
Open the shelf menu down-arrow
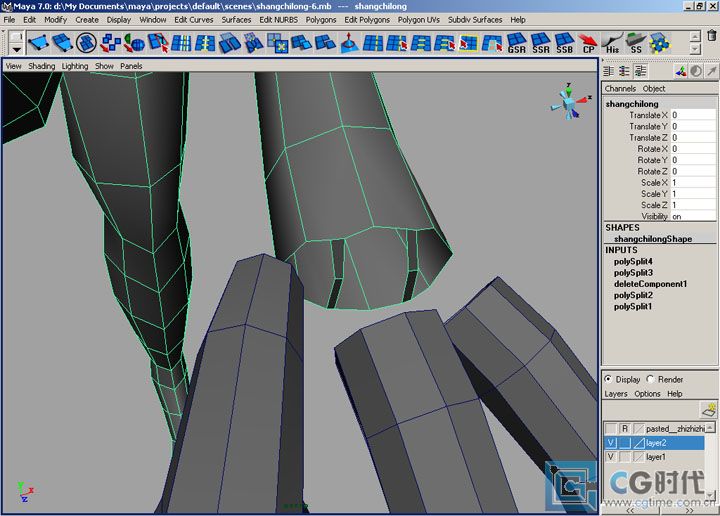pyautogui.click(x=16, y=49)
